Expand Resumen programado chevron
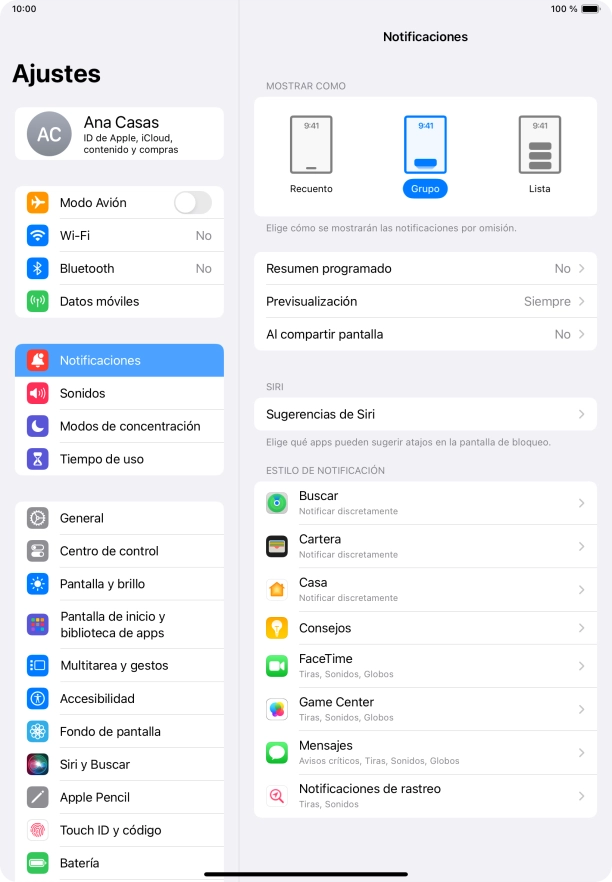Viewport: 612px width, 882px height. (x=582, y=268)
